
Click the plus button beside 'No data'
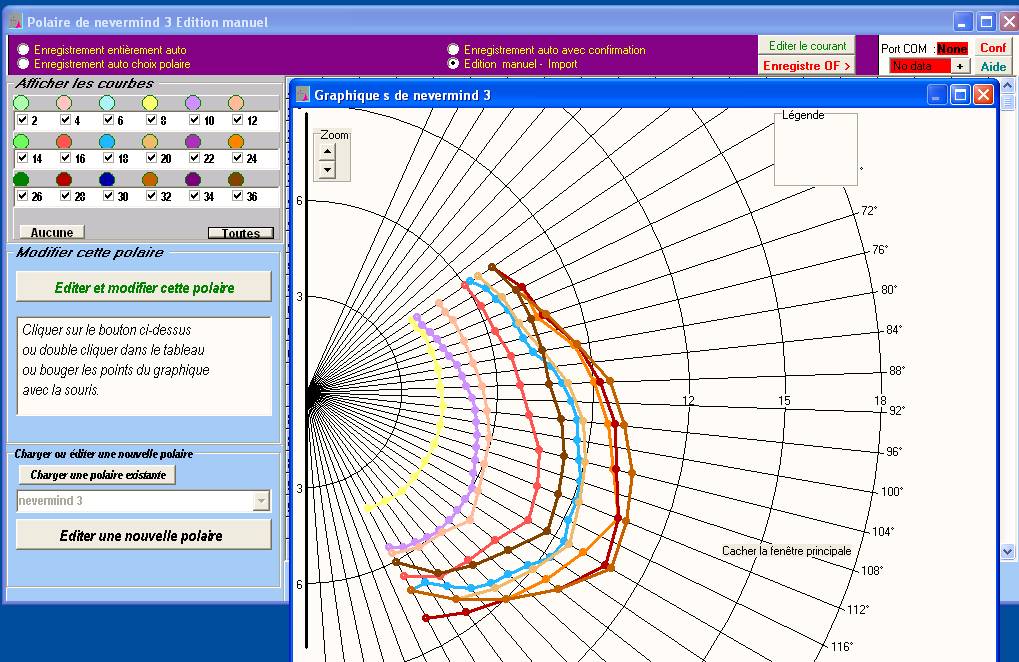960,66
